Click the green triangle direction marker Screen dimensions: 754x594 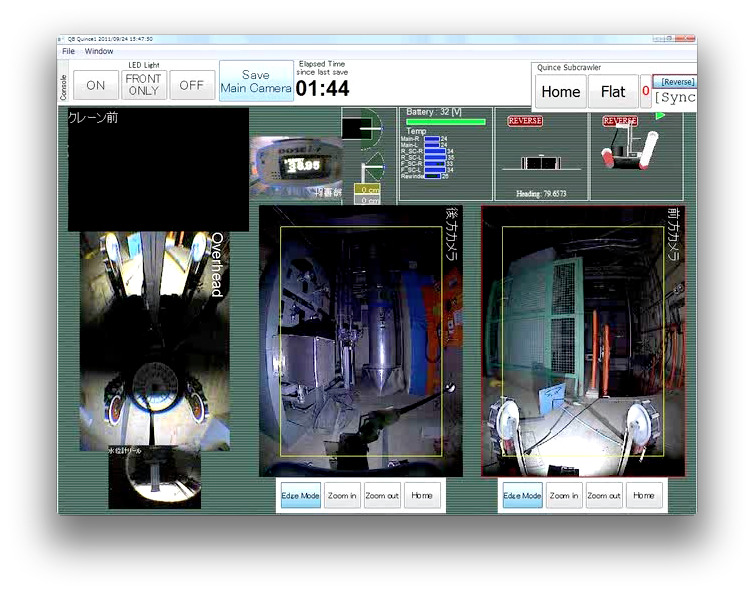click(660, 115)
